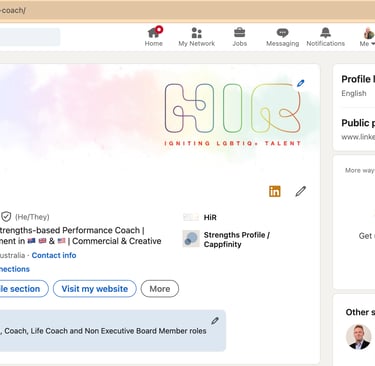Viewport: 375px width, 366px height.
Task: Click the LinkedIn search field
Action: pyautogui.click(x=30, y=37)
